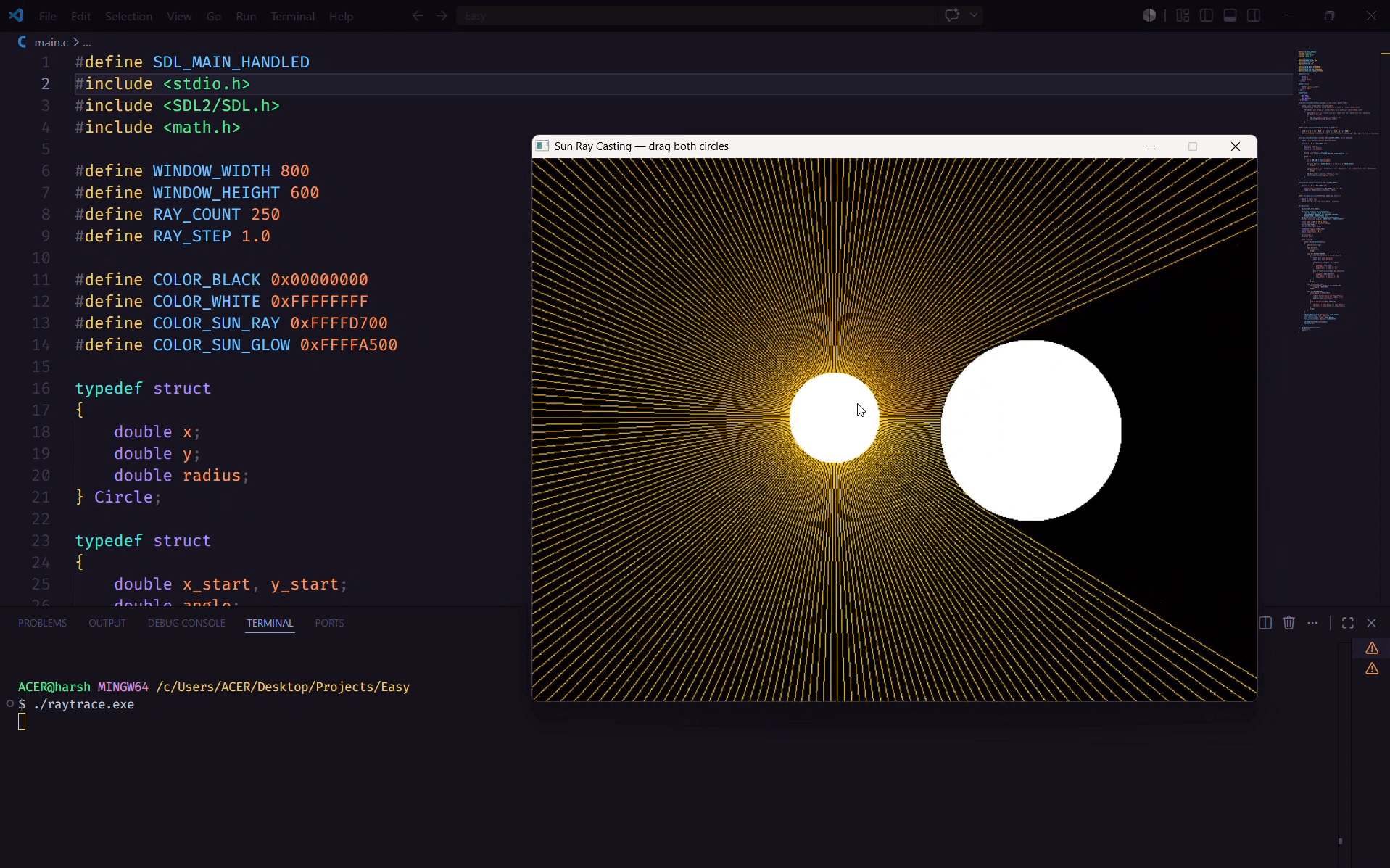Expand the chat dropdown chevron

tap(974, 15)
